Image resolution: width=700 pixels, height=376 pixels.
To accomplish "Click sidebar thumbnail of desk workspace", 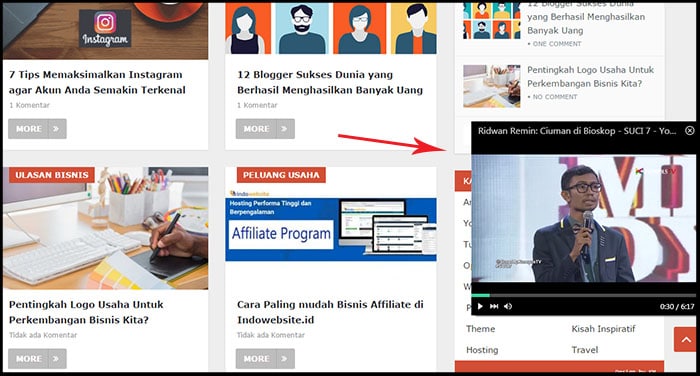I will [492, 86].
